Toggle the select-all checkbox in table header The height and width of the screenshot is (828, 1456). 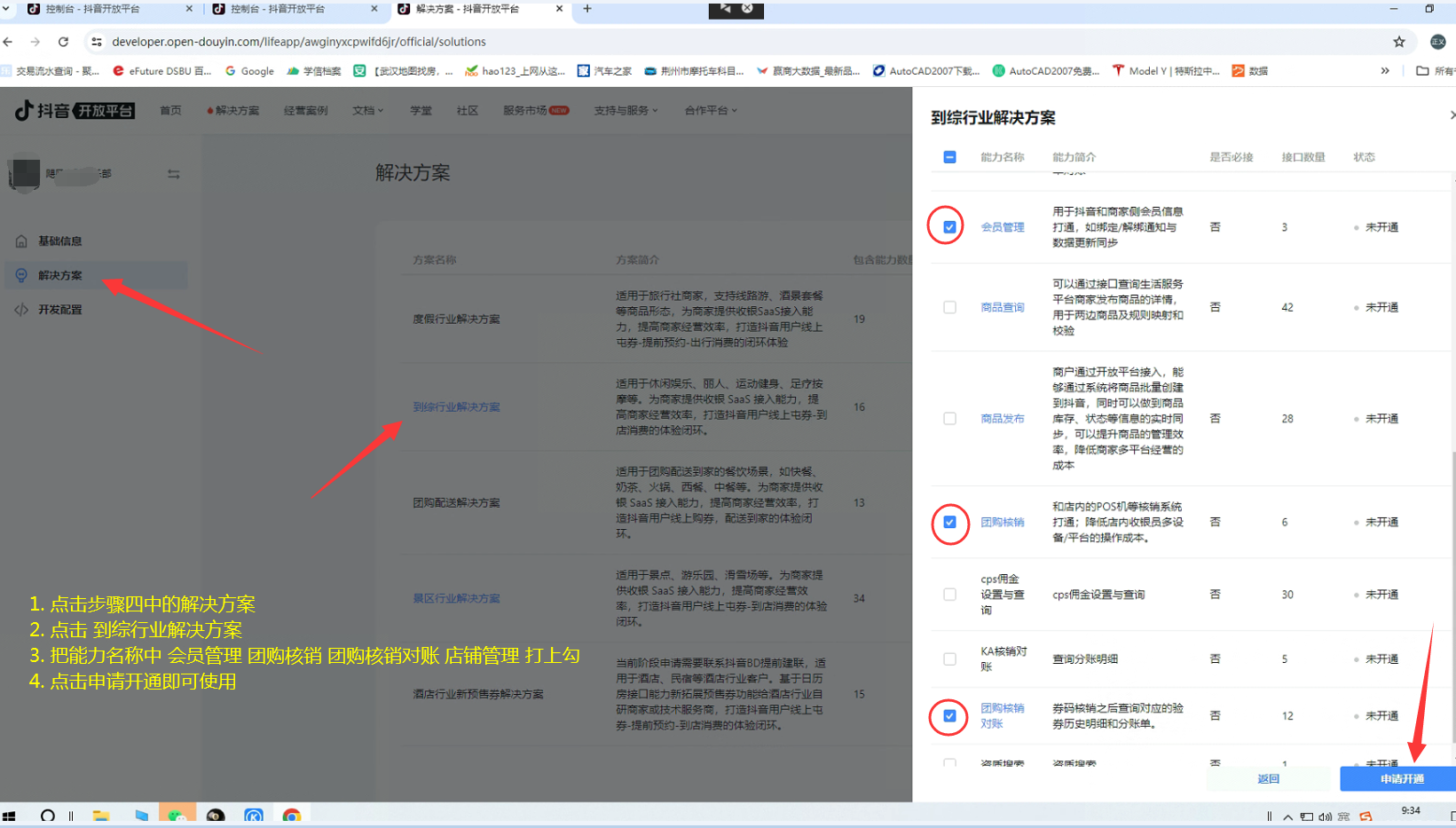coord(949,157)
